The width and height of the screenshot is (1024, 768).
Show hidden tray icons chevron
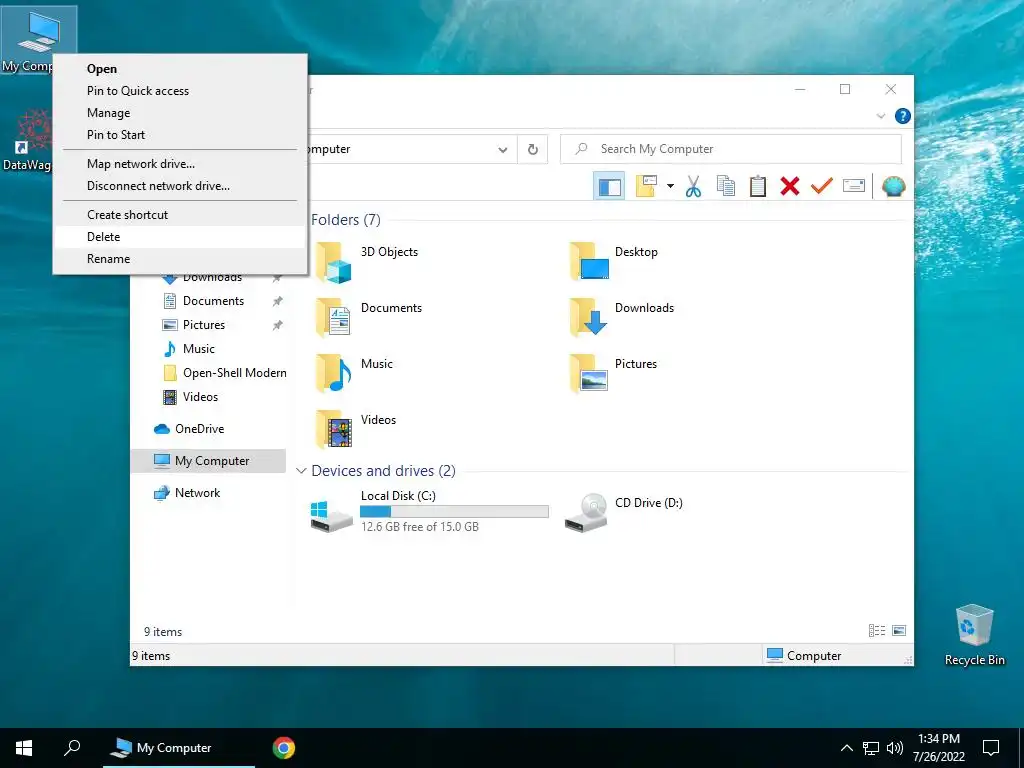pos(846,748)
